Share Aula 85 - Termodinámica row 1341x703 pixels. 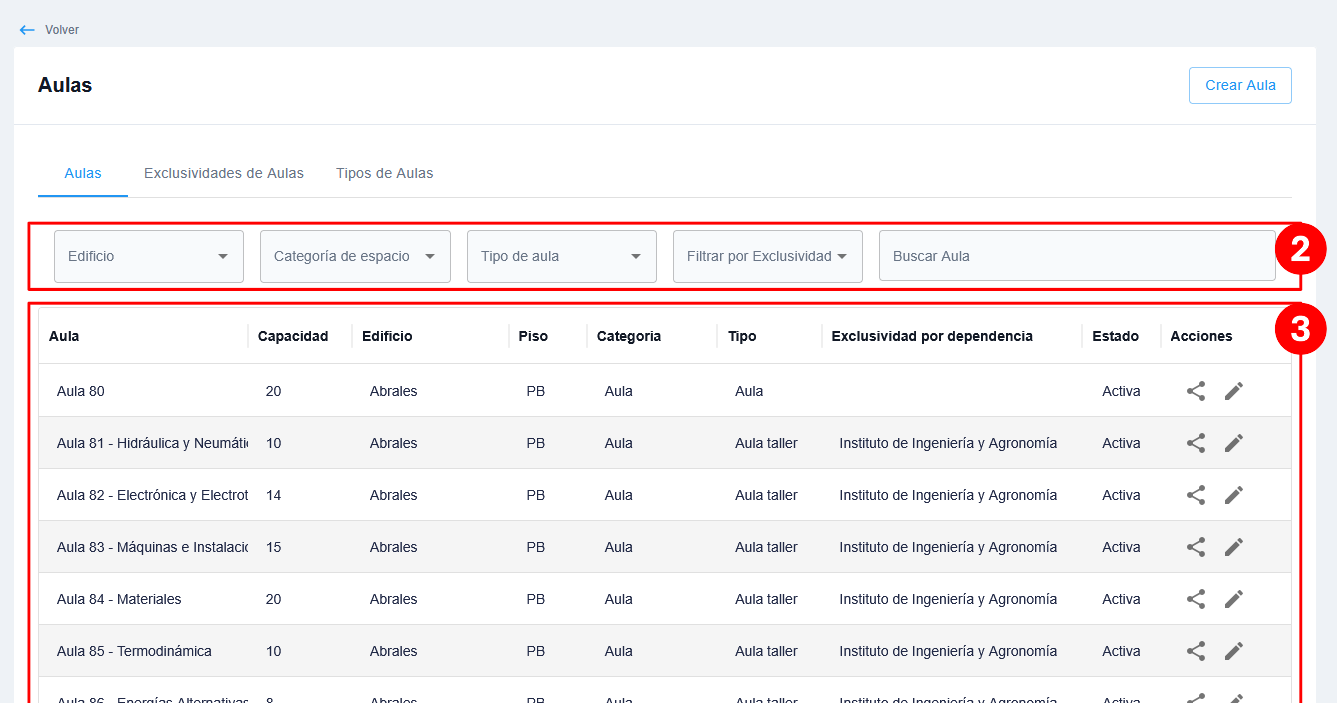[1196, 651]
